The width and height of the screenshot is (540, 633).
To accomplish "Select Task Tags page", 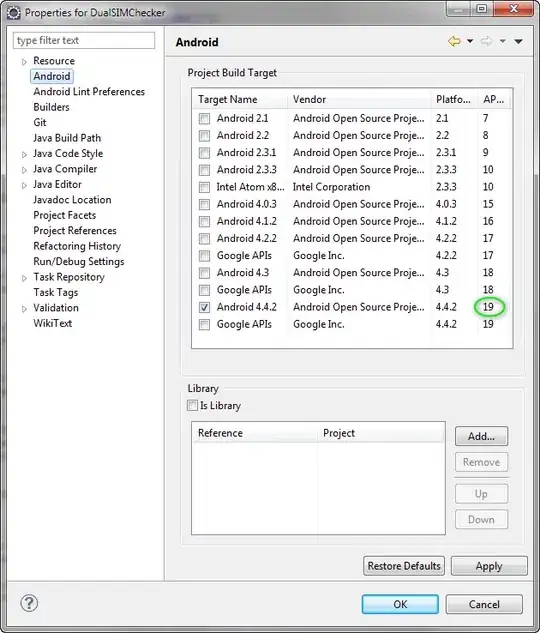I will click(56, 292).
